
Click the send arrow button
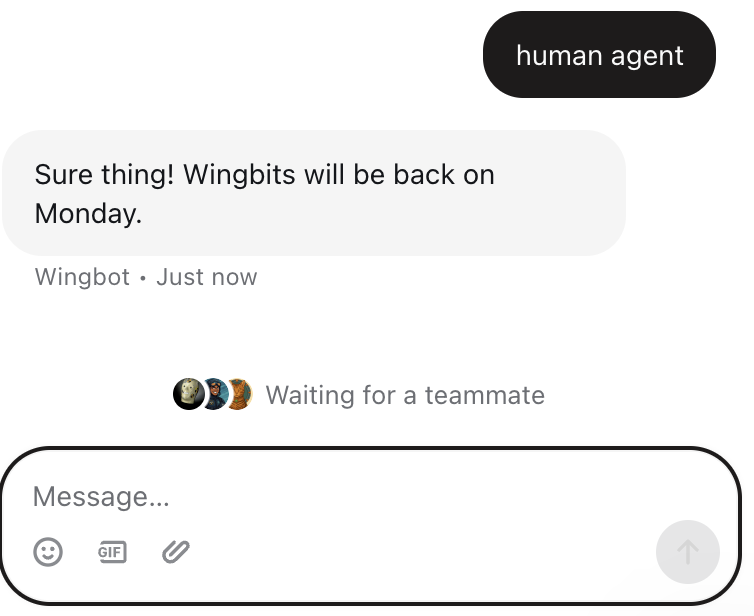coord(688,552)
